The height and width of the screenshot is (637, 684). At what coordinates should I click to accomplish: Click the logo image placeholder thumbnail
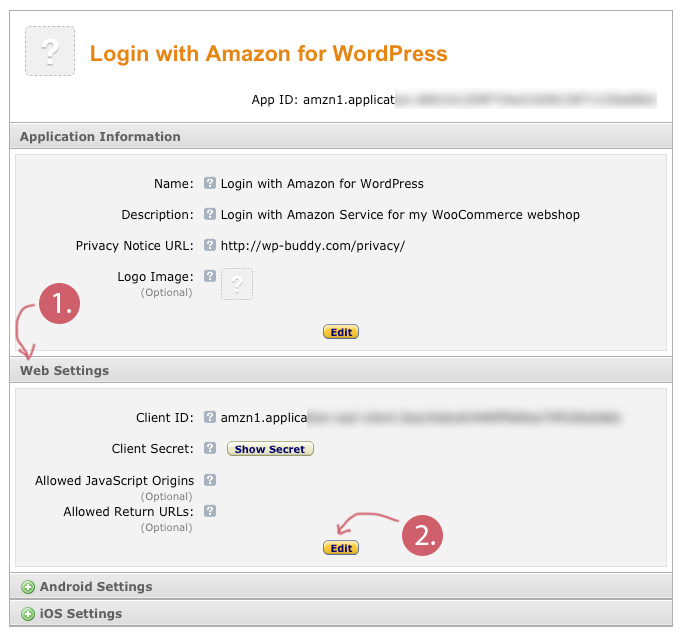point(237,284)
